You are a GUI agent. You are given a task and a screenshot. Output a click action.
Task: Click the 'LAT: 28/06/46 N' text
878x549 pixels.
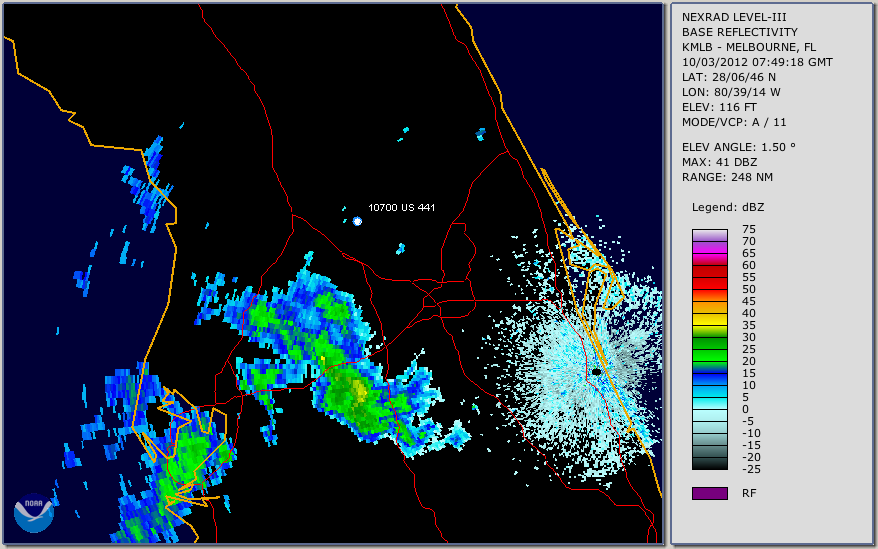pos(728,77)
